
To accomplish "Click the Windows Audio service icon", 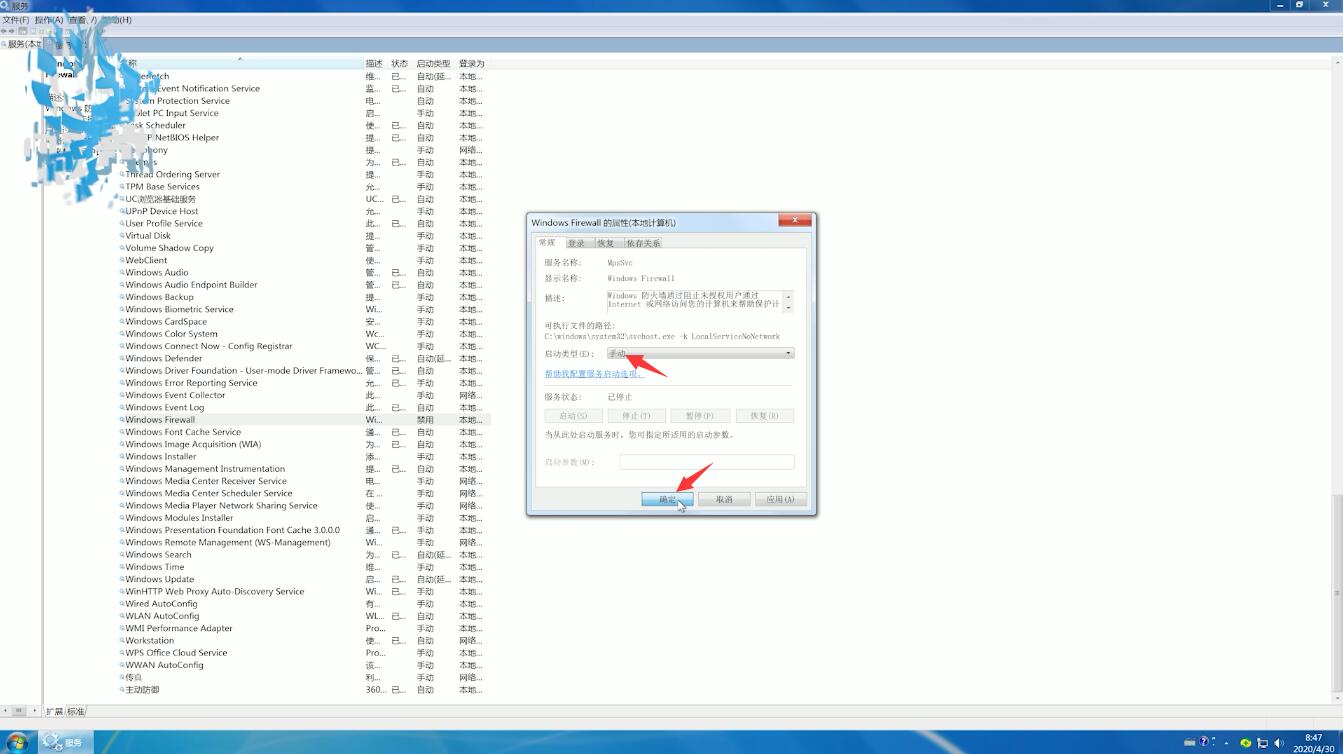I will tap(122, 273).
